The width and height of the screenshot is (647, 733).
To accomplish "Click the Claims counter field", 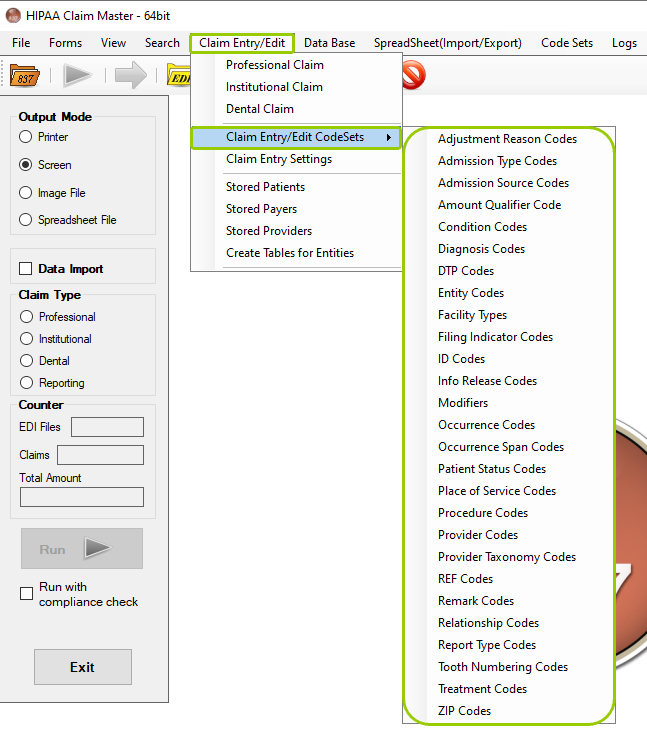I will (101, 455).
